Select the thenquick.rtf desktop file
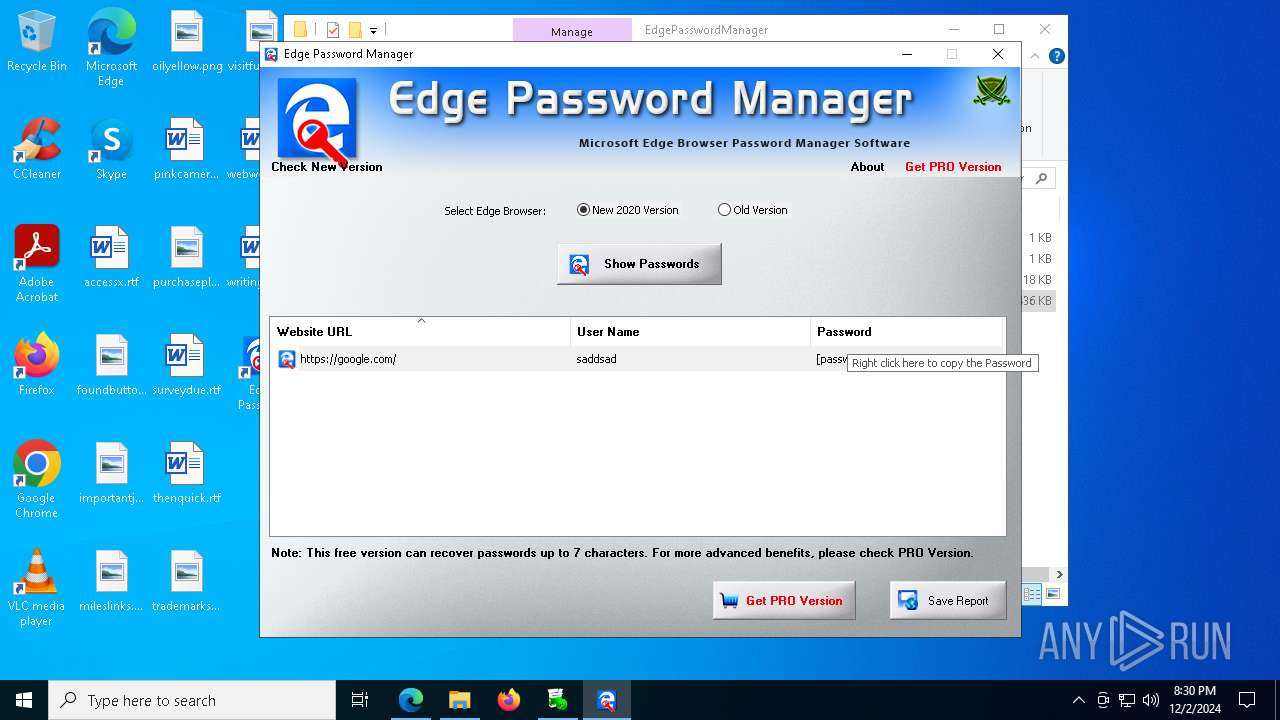This screenshot has width=1280, height=720. [x=187, y=474]
